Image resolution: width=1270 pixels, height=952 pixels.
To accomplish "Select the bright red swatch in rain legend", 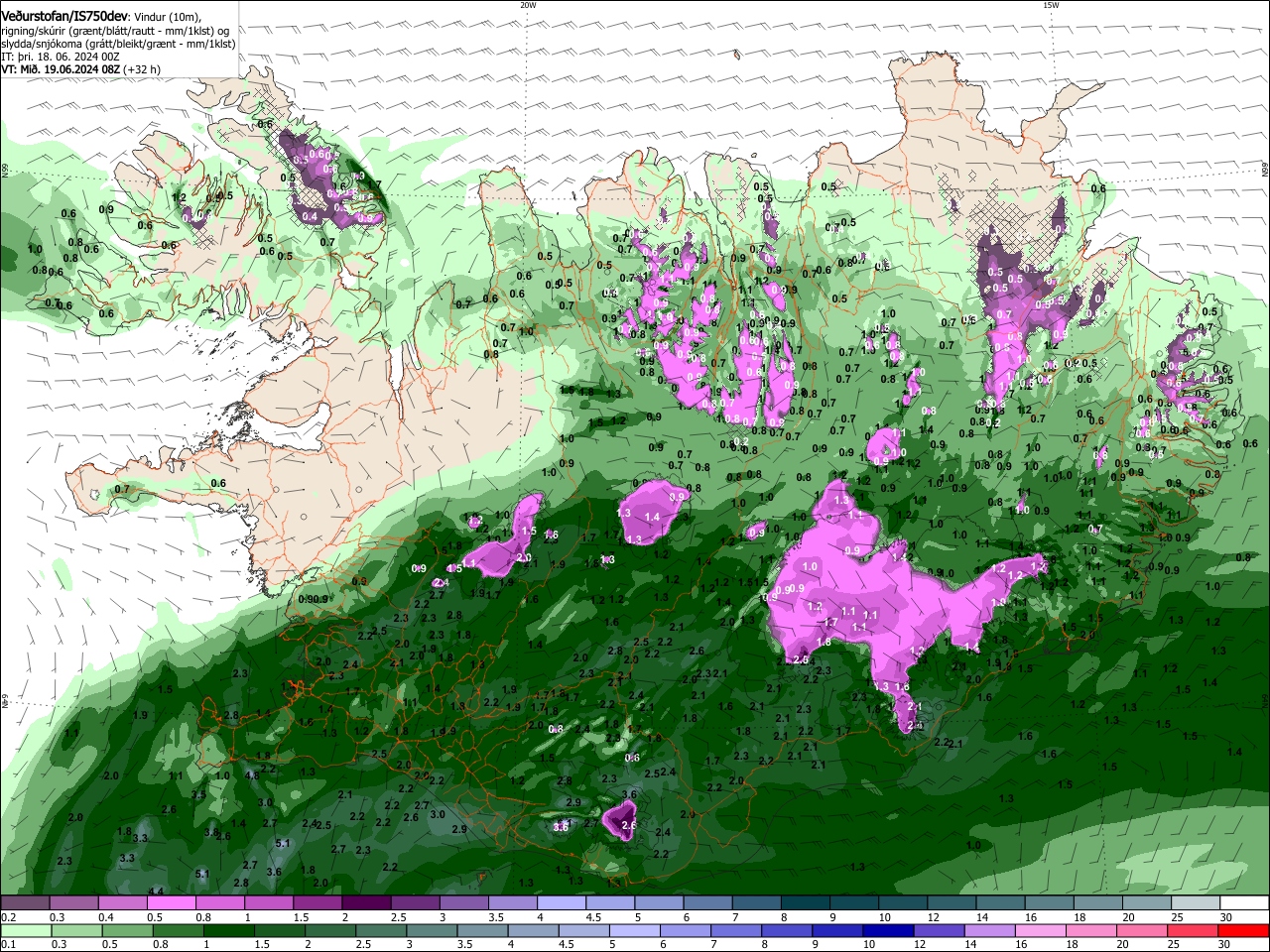I will [1244, 931].
